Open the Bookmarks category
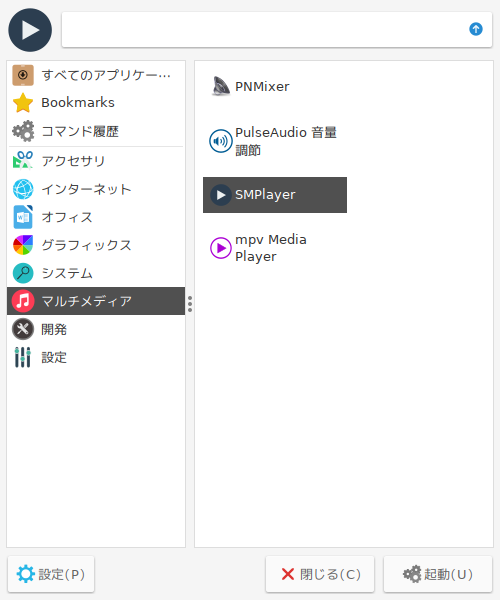This screenshot has height=600, width=500. (x=96, y=103)
